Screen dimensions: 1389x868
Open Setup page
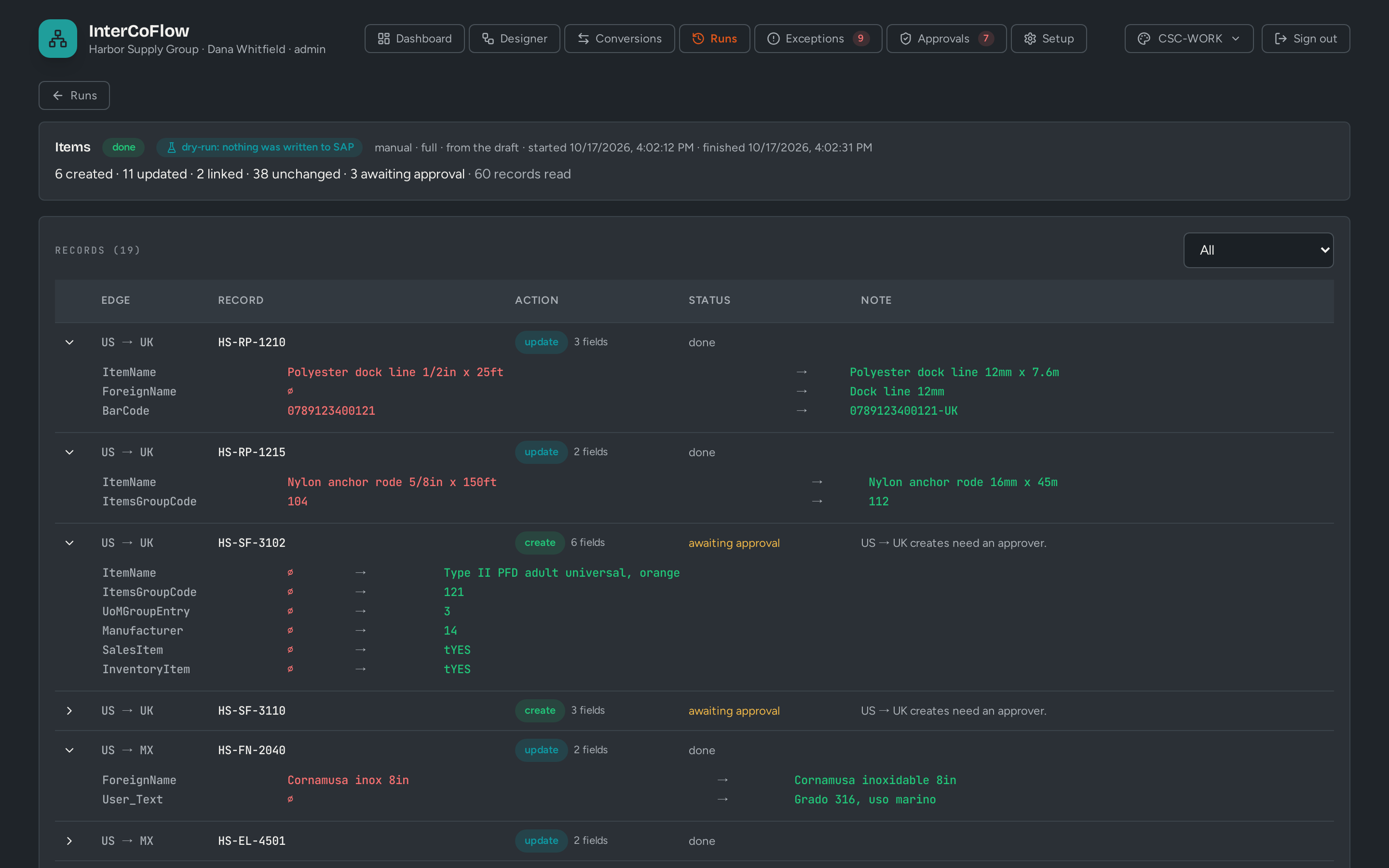pyautogui.click(x=1049, y=39)
